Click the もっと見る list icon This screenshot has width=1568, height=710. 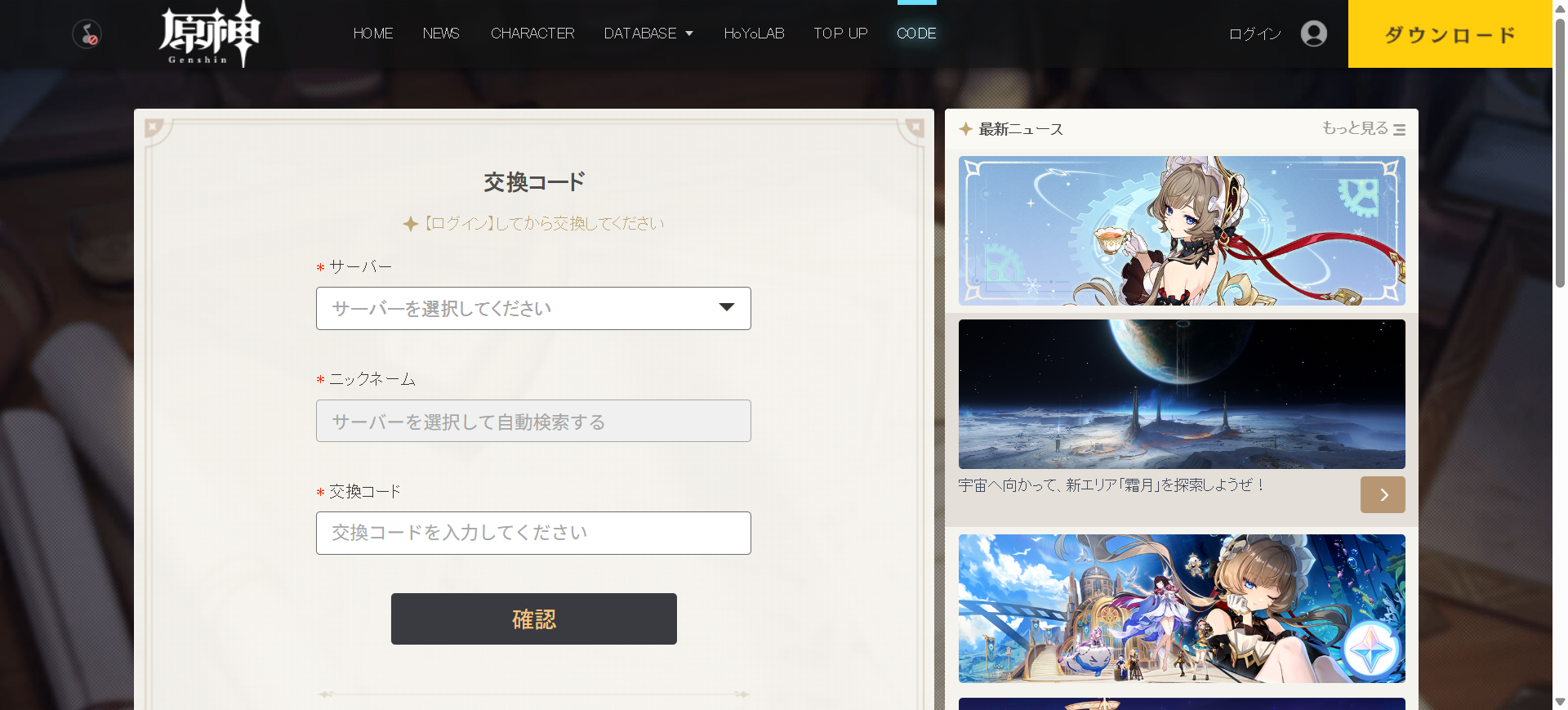1399,129
